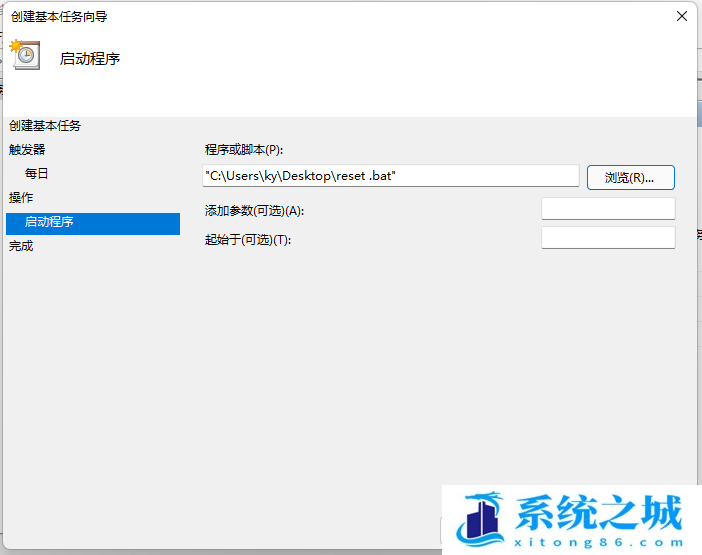Viewport: 702px width, 555px height.
Task: Click the 起始于(可选)(T): label
Action: (x=248, y=240)
